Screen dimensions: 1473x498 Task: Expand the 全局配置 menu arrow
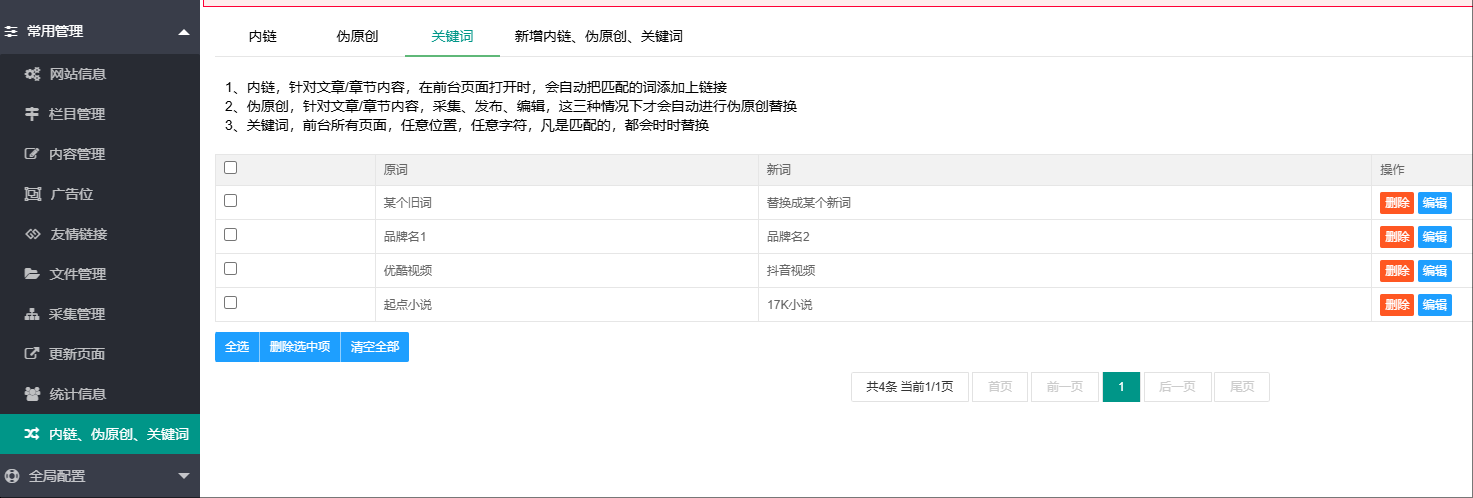(x=183, y=476)
